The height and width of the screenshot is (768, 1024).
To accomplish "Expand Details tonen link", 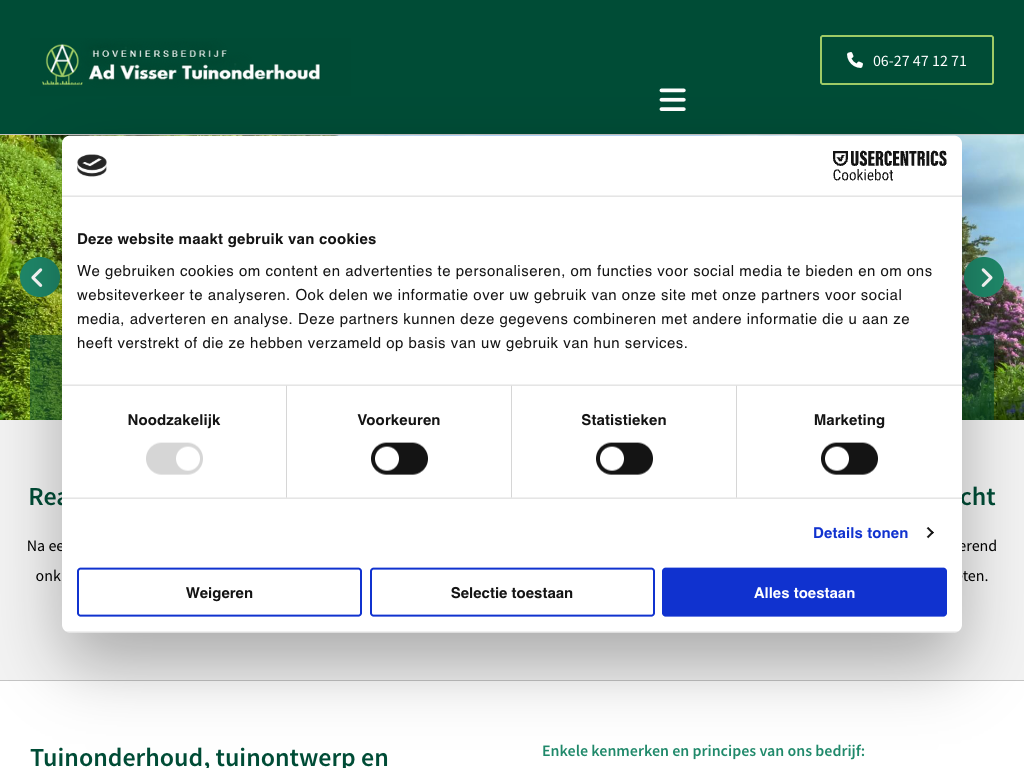I will [860, 533].
